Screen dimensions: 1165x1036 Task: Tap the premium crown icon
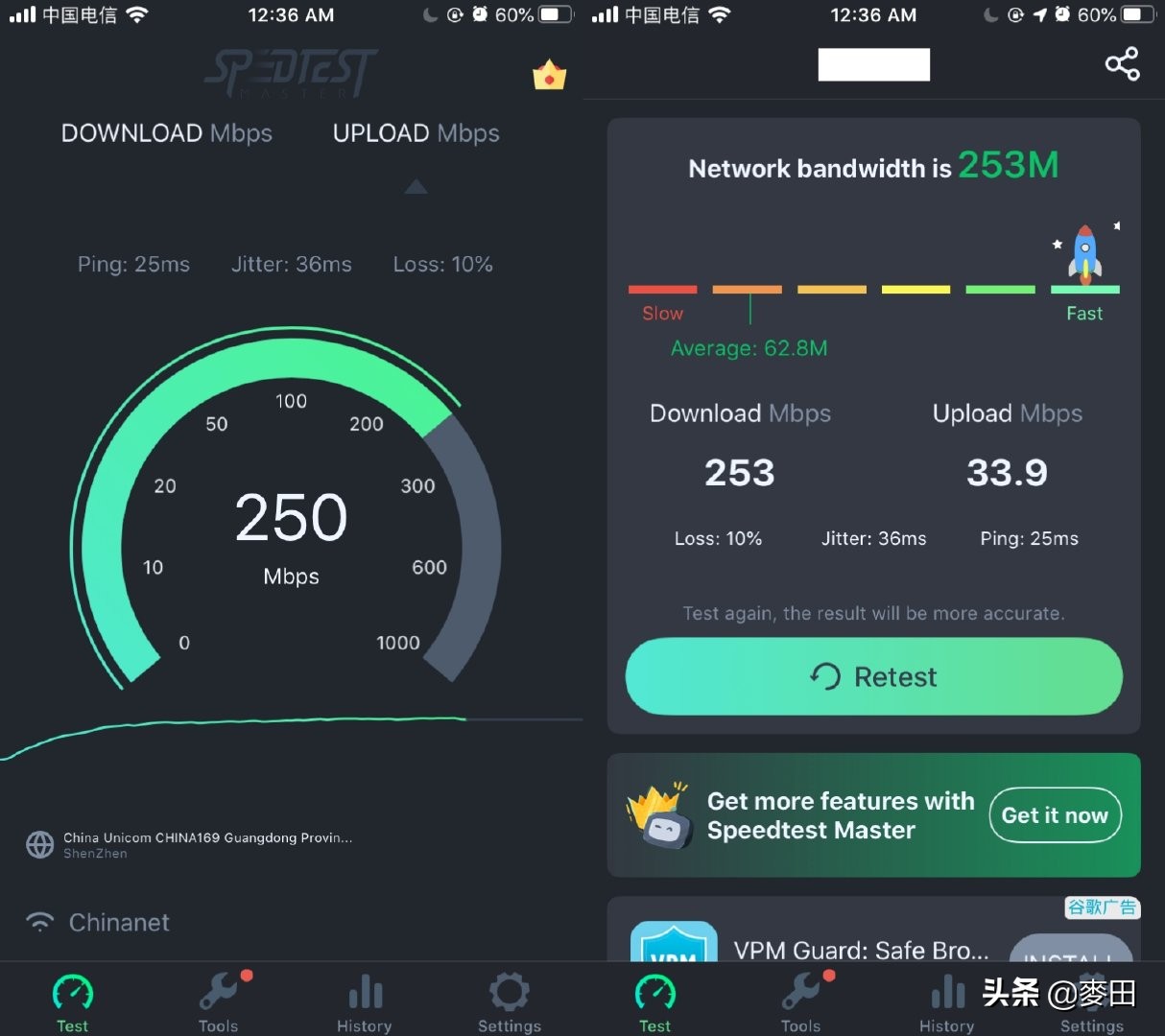tap(549, 76)
